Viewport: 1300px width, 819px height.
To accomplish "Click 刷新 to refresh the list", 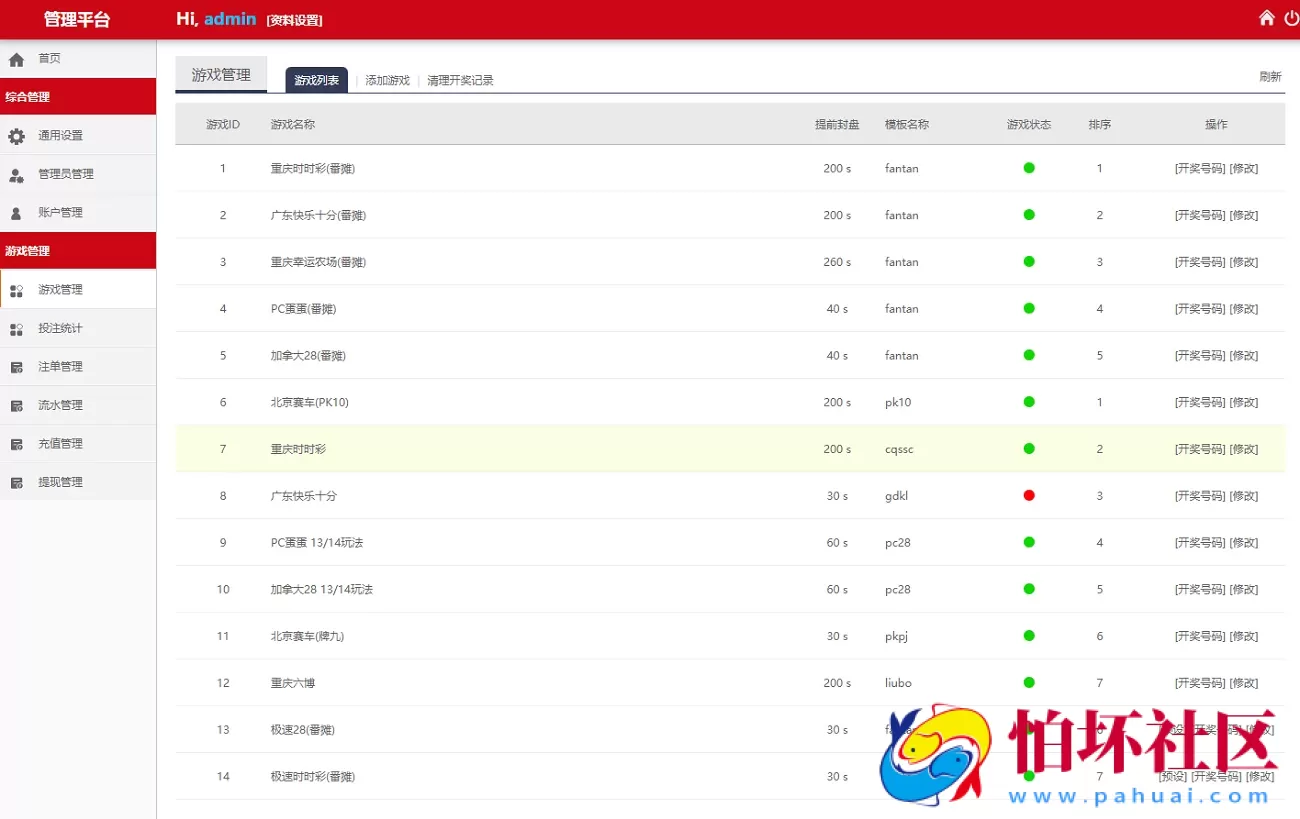I will coord(1270,76).
